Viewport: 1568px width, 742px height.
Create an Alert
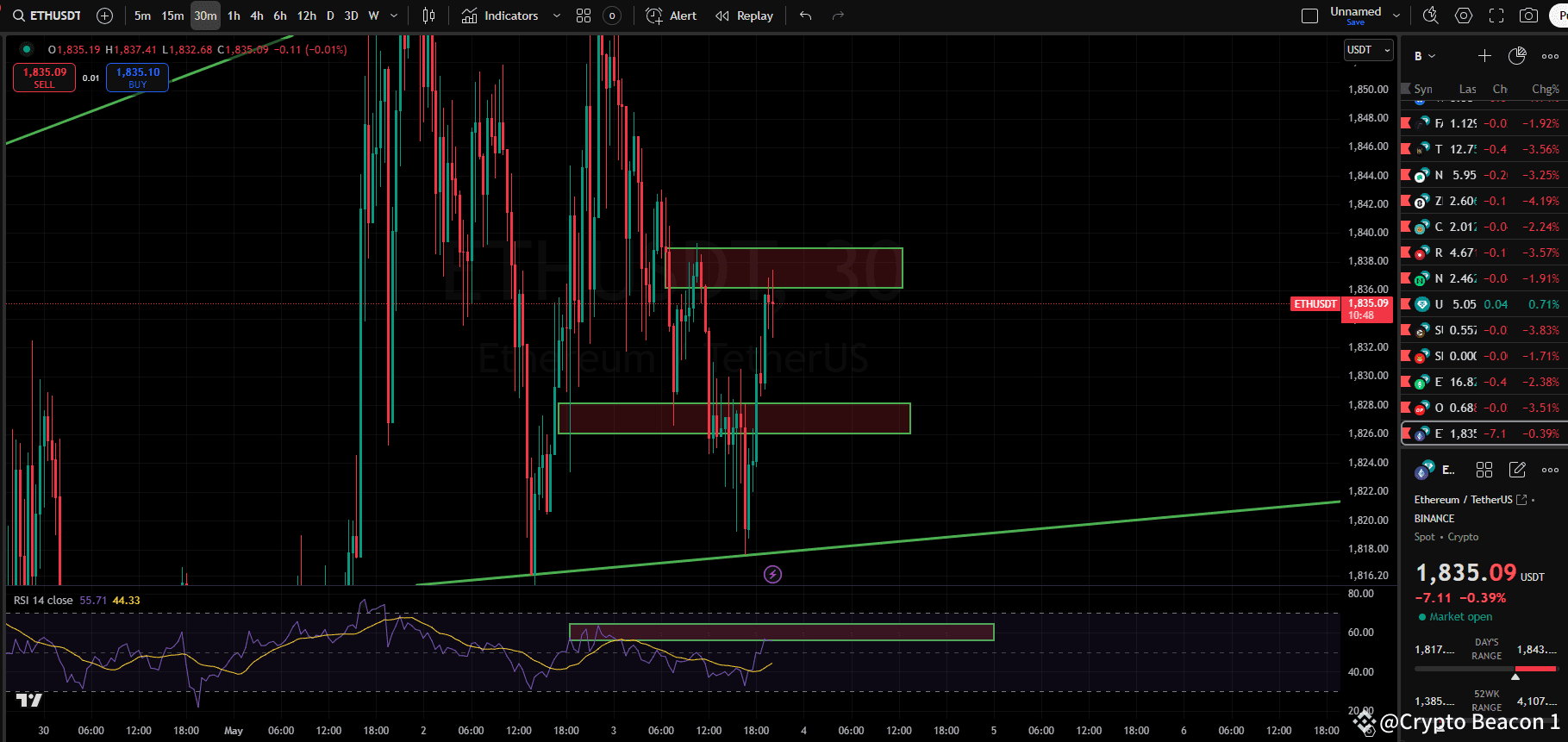coord(672,16)
